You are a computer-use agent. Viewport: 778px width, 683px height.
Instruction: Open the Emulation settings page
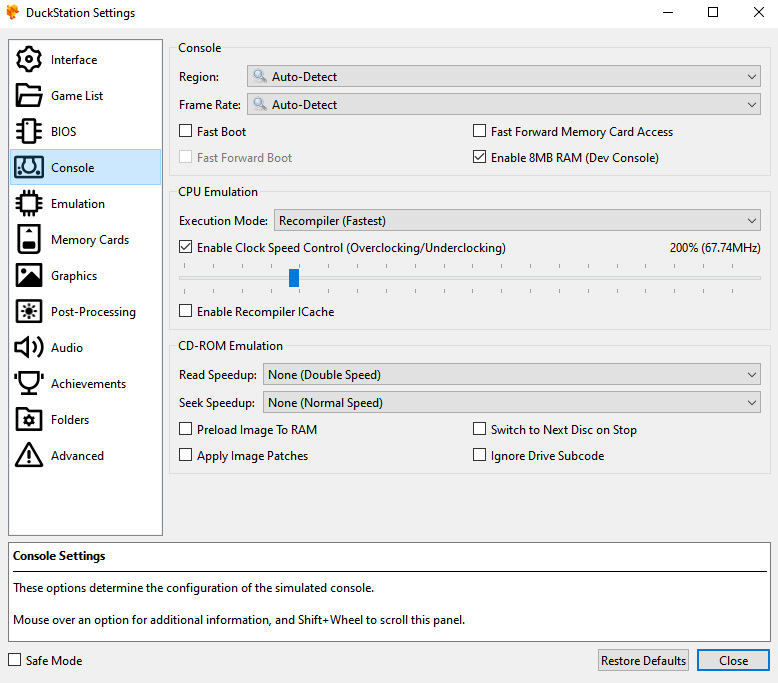(x=85, y=203)
